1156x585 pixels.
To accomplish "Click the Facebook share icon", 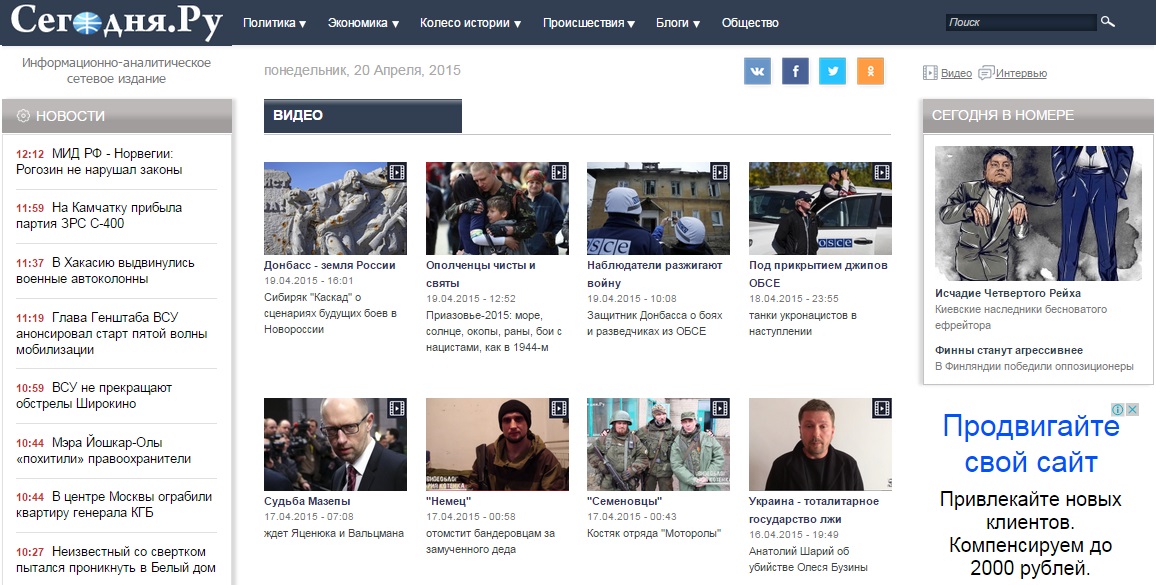I will pyautogui.click(x=795, y=72).
